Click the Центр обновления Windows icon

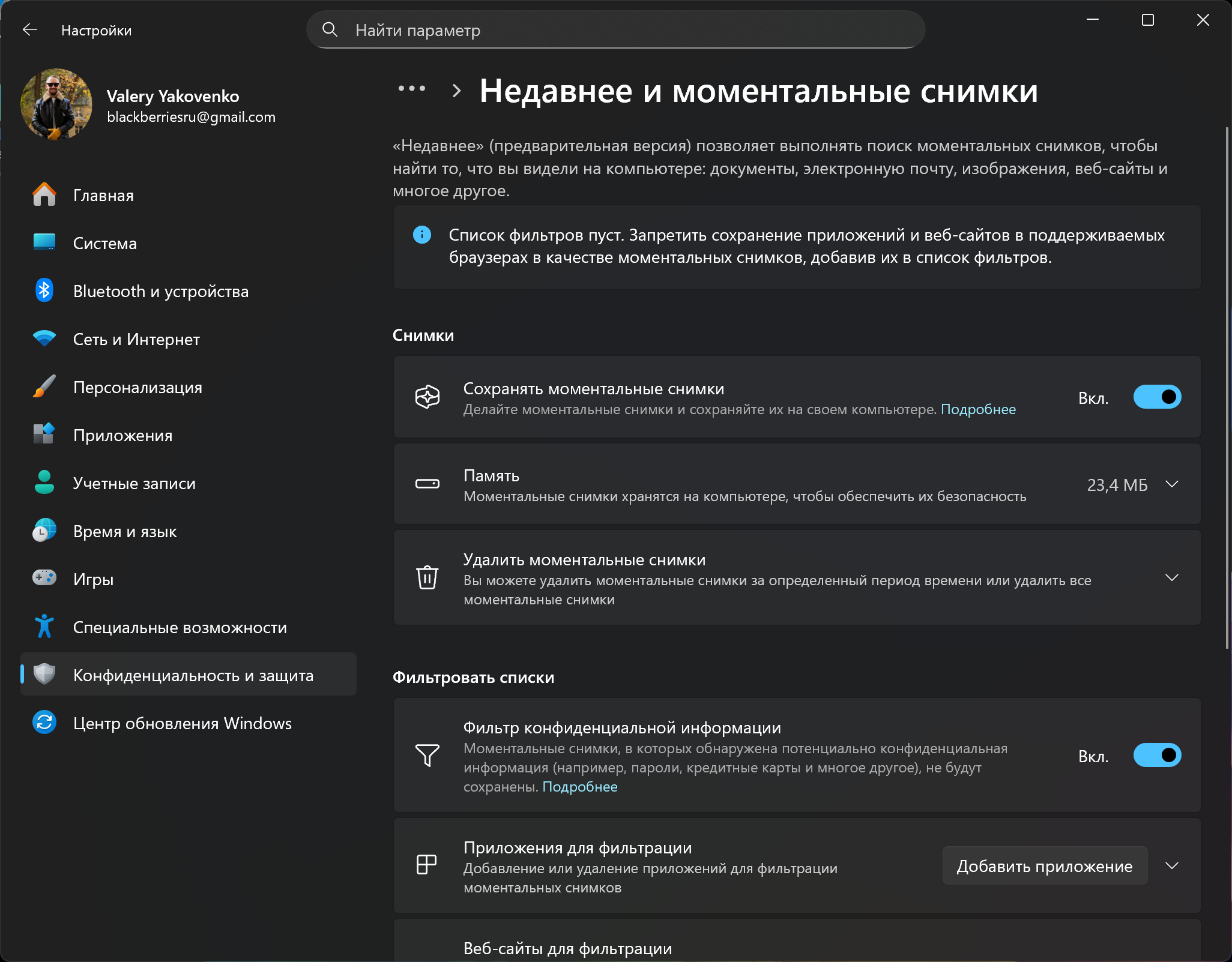pyautogui.click(x=44, y=723)
